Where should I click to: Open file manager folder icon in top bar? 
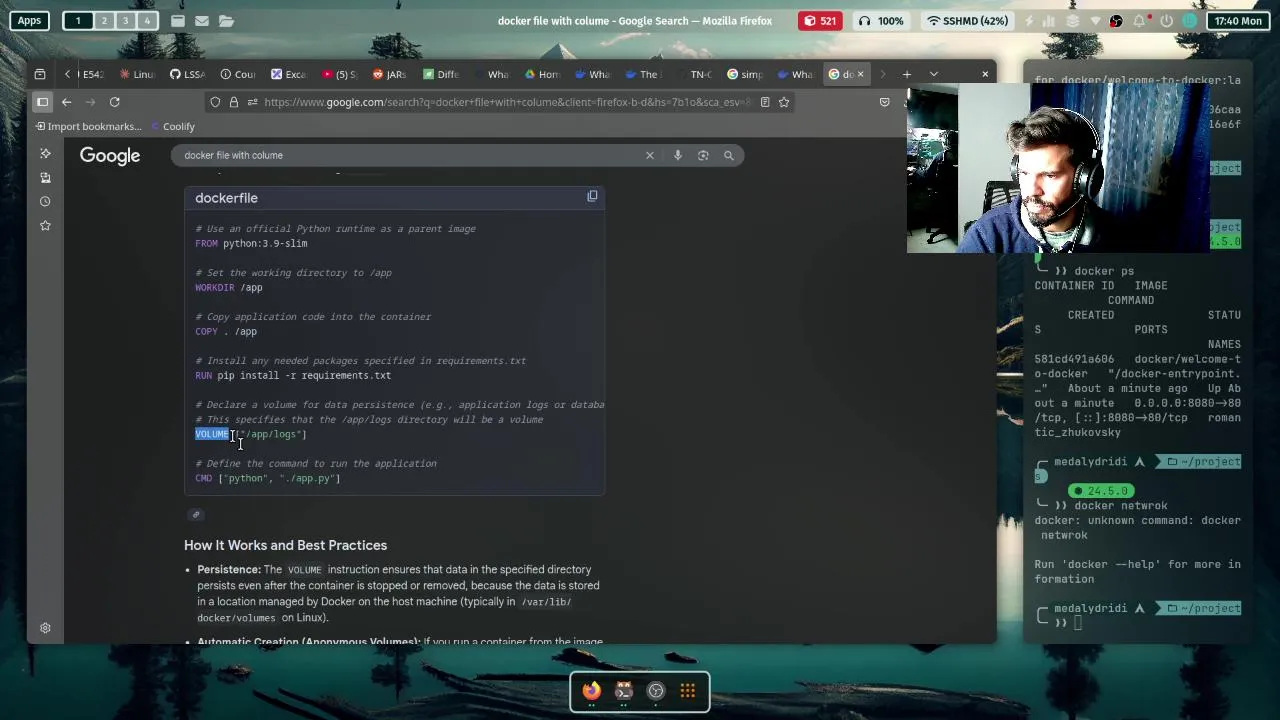pyautogui.click(x=226, y=21)
